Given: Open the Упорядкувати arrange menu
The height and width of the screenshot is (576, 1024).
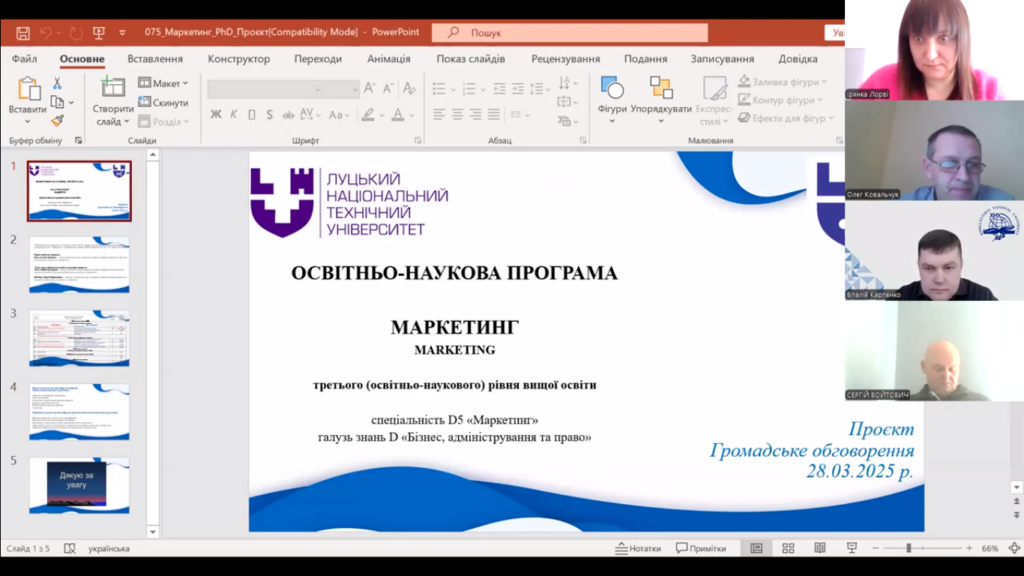Looking at the screenshot, I should point(661,100).
